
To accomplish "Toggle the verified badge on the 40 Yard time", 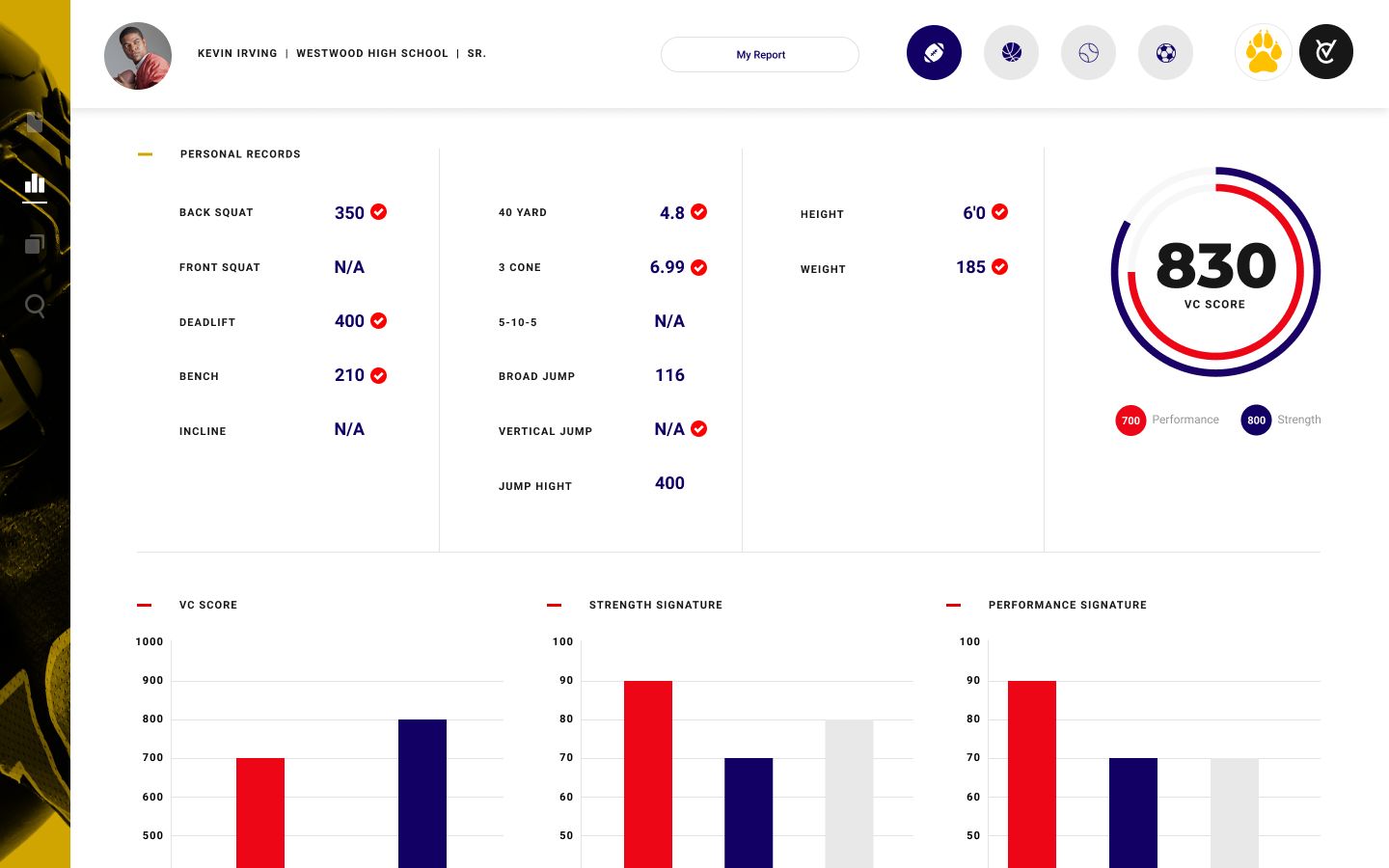I will [x=698, y=211].
